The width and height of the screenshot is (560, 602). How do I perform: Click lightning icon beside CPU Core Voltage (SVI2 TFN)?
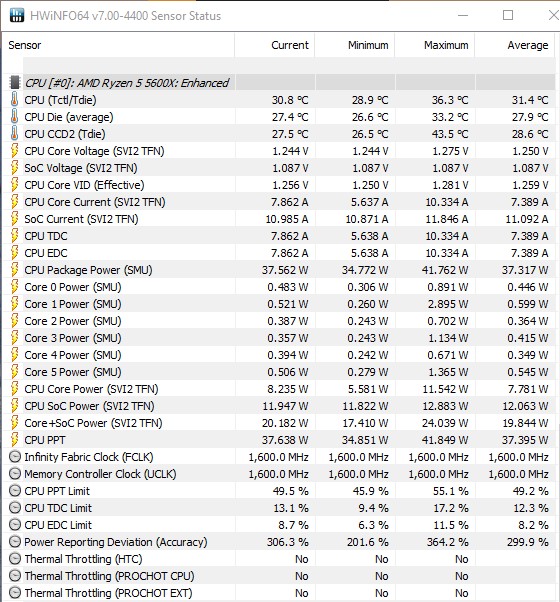point(14,150)
